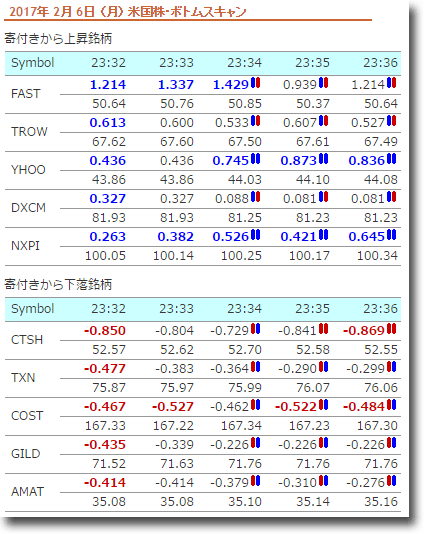Open the blue candlestick icon beside YHOO 0.836
426x534 pixels.
392,159
